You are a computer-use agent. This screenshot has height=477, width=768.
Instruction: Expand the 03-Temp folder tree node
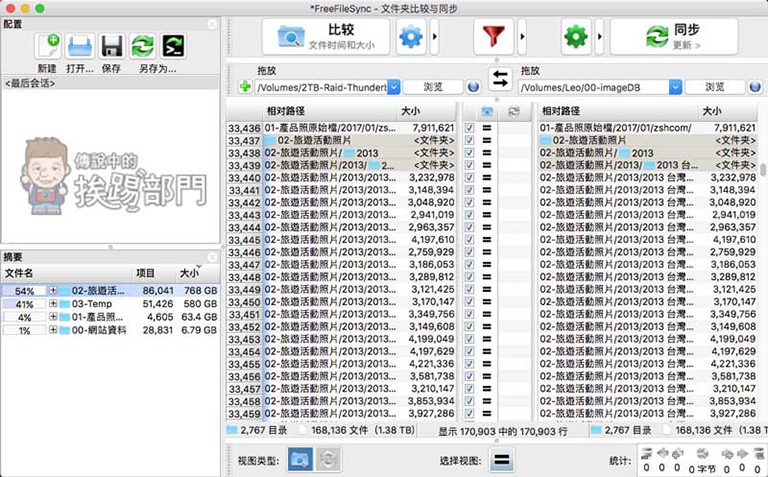(x=53, y=304)
